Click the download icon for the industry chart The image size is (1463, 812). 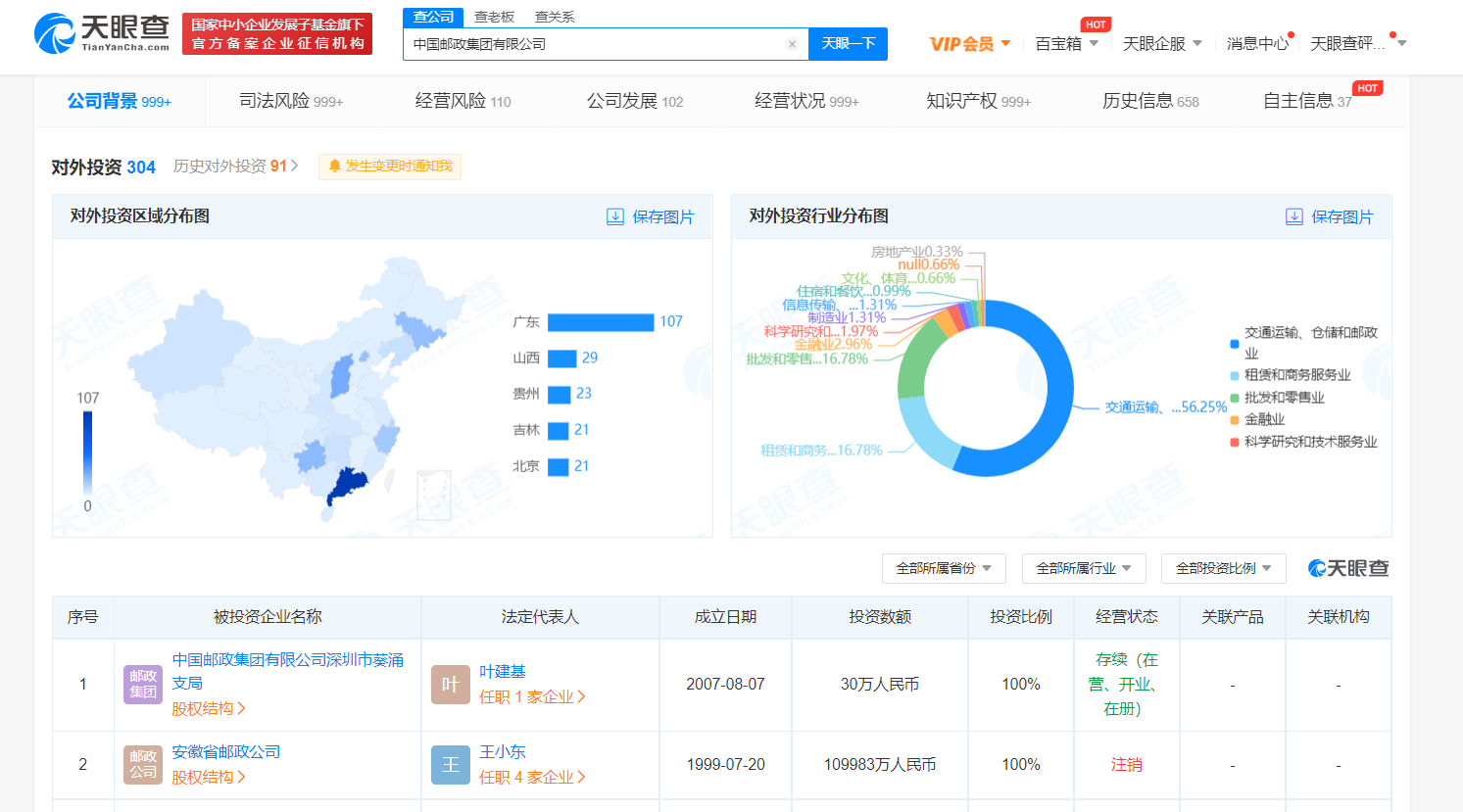click(x=1294, y=216)
